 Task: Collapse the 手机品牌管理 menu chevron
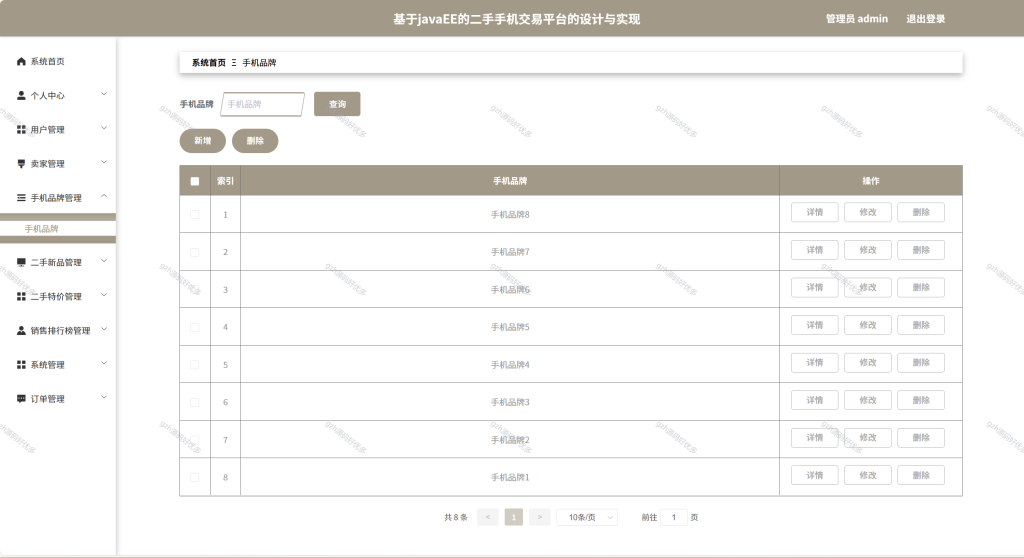[104, 196]
